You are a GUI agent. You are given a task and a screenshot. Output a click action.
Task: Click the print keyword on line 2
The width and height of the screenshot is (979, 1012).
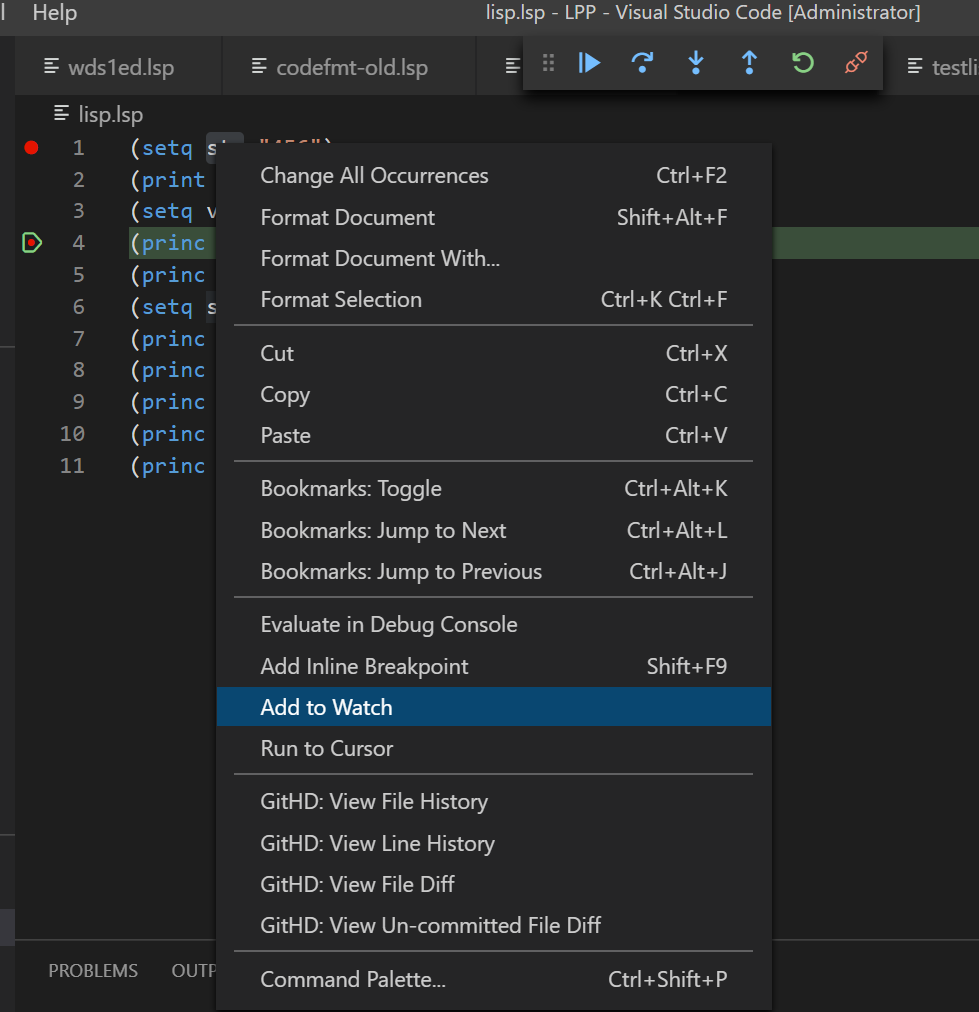[173, 180]
